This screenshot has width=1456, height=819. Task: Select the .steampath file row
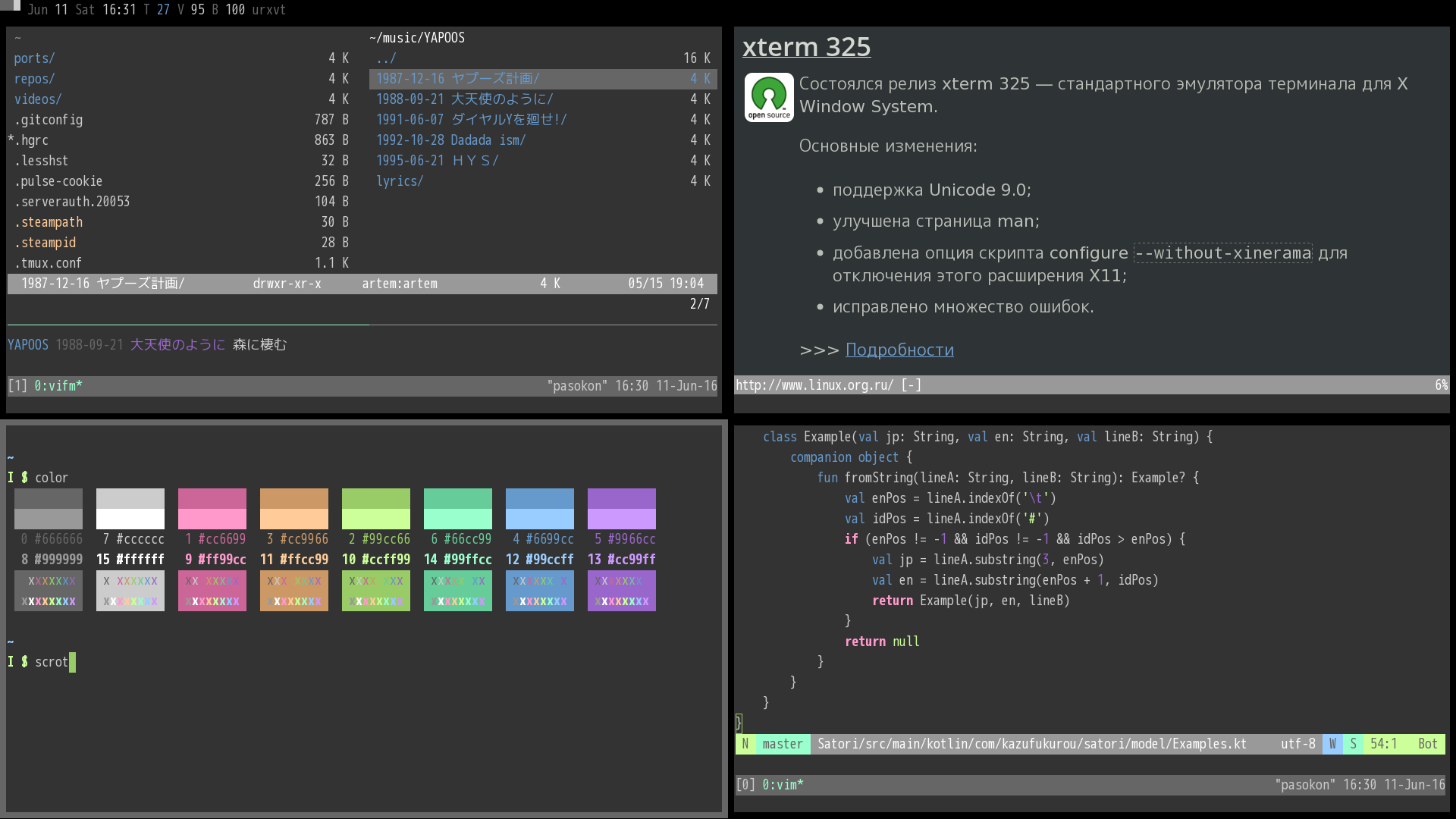pos(181,222)
